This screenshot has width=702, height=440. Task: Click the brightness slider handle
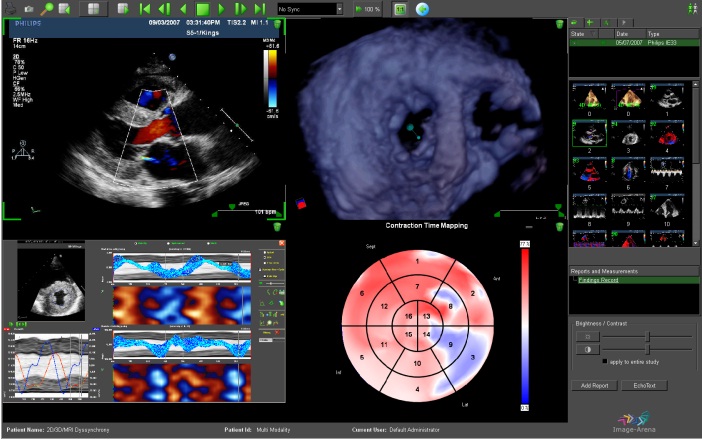tap(647, 336)
